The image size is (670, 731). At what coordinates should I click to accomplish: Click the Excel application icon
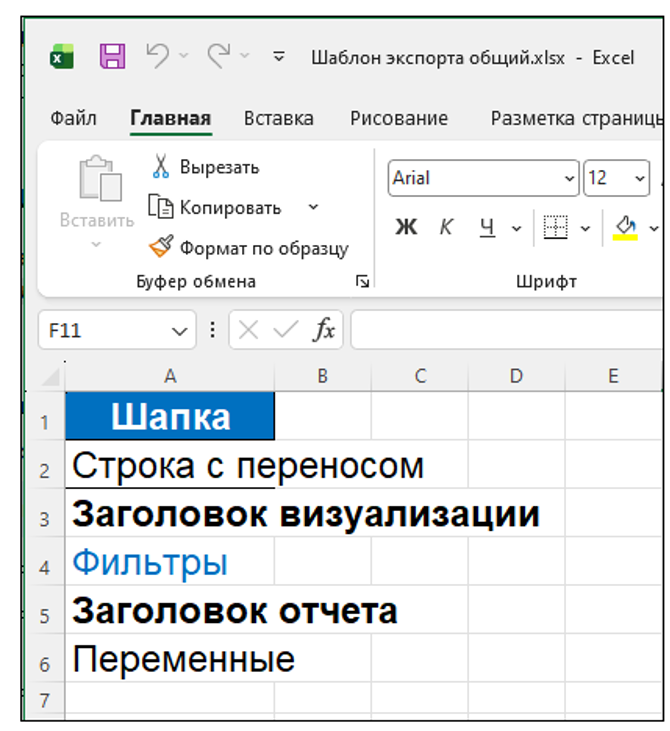(62, 57)
